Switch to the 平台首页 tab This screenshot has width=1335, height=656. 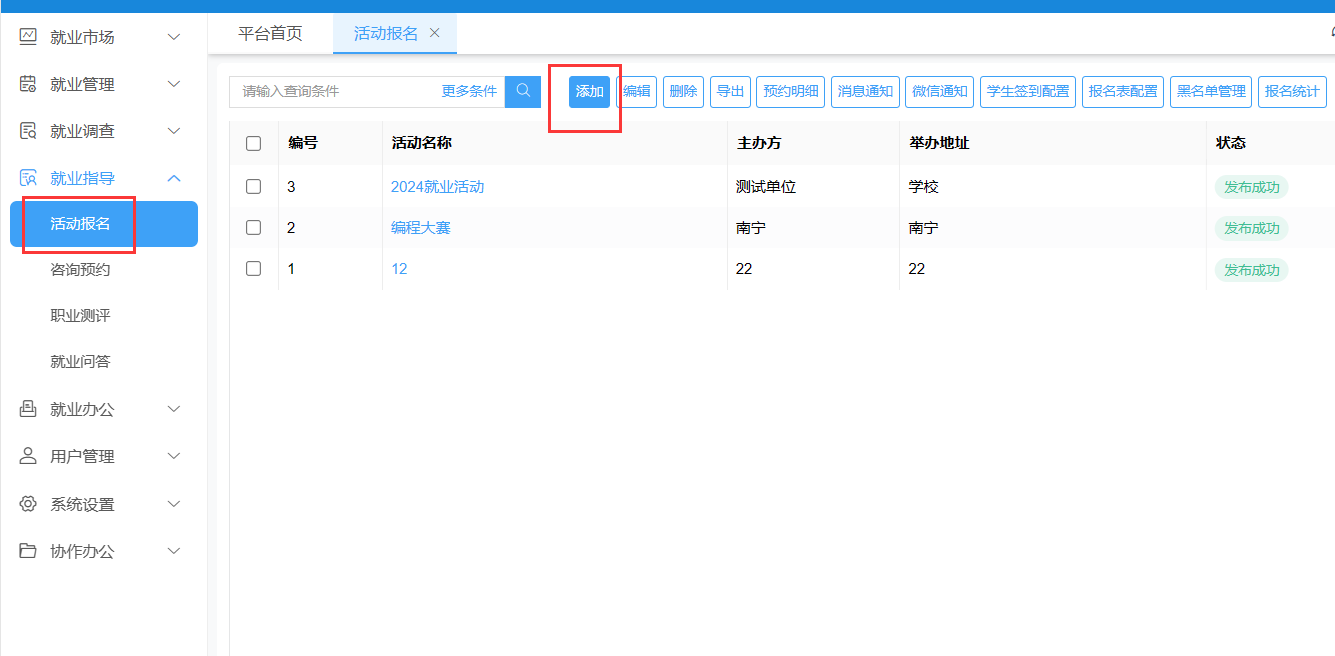pyautogui.click(x=270, y=33)
